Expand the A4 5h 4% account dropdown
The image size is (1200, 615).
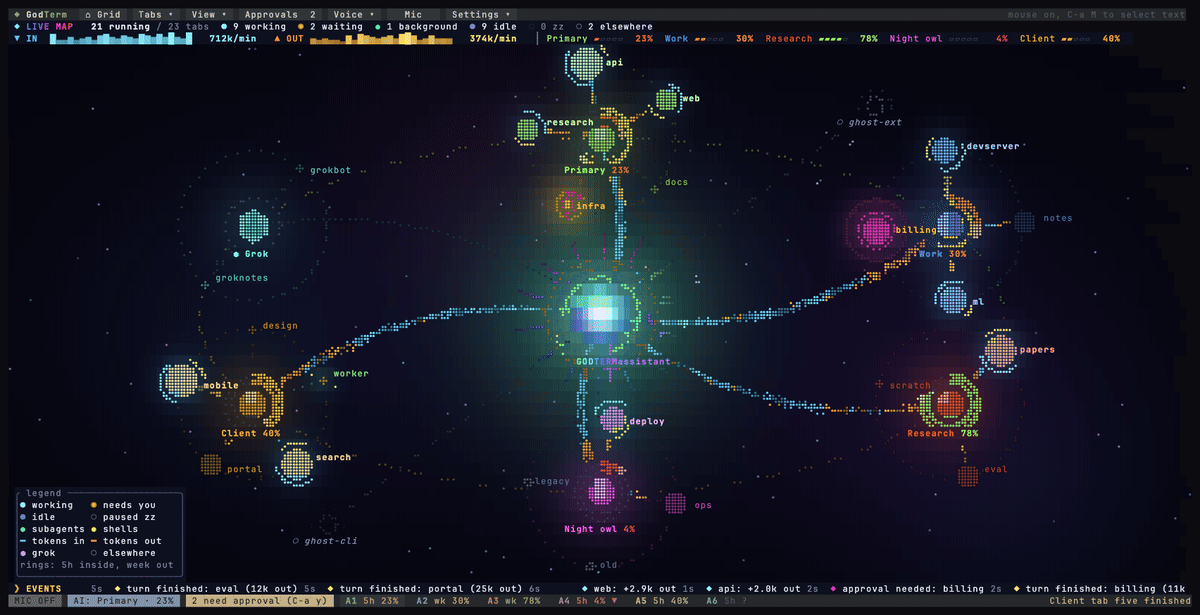(x=588, y=601)
